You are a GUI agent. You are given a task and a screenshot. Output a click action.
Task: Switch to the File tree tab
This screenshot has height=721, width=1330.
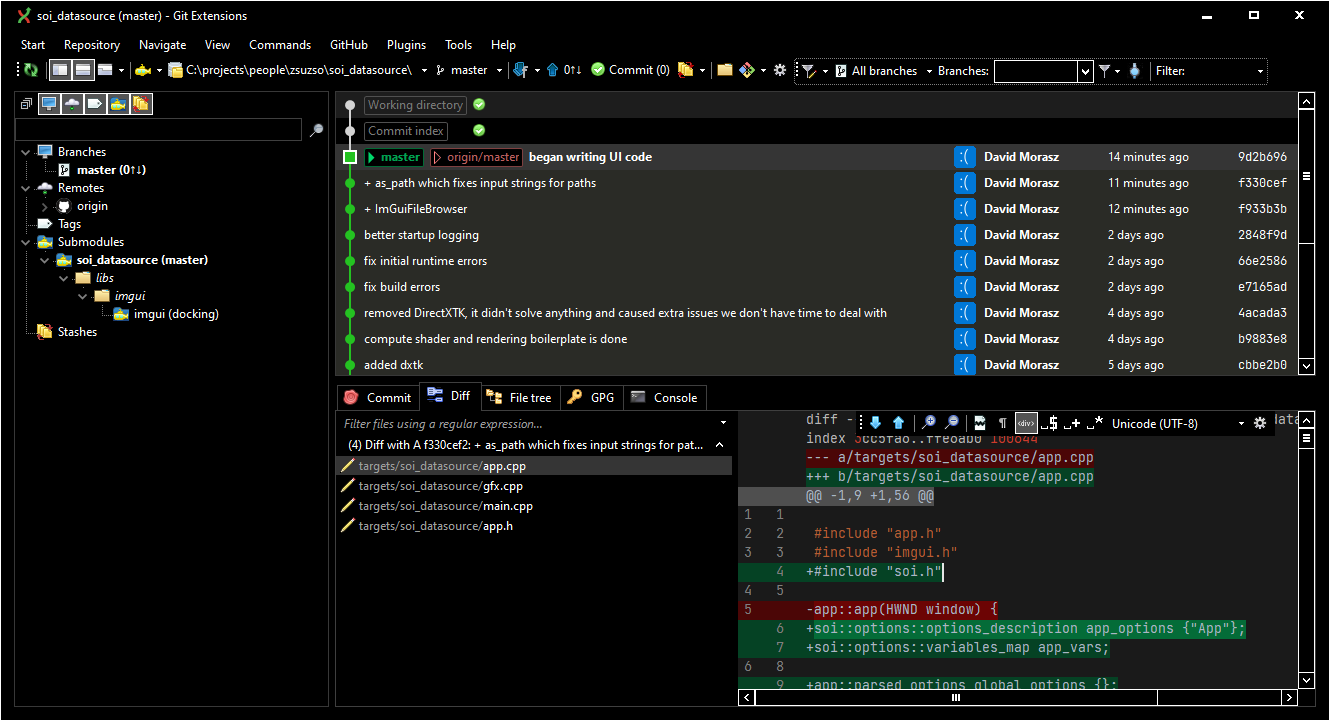(x=519, y=398)
